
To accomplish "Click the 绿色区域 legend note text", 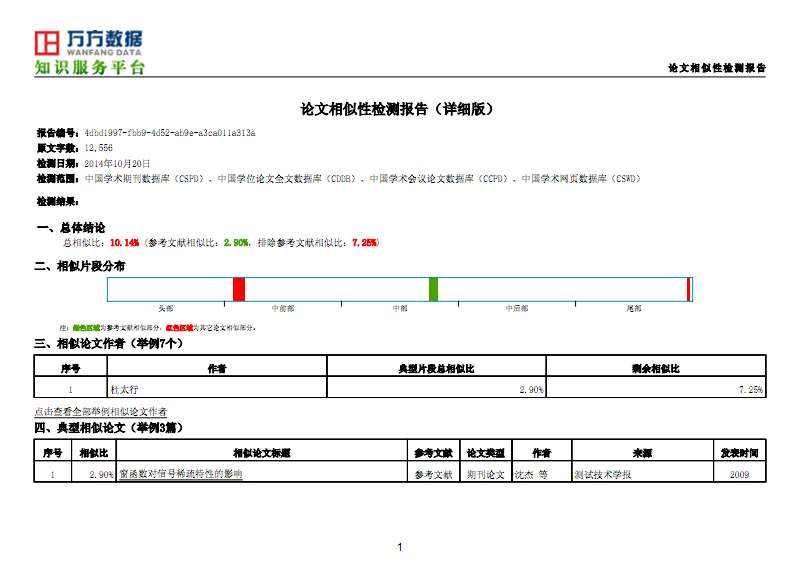I will (86, 328).
